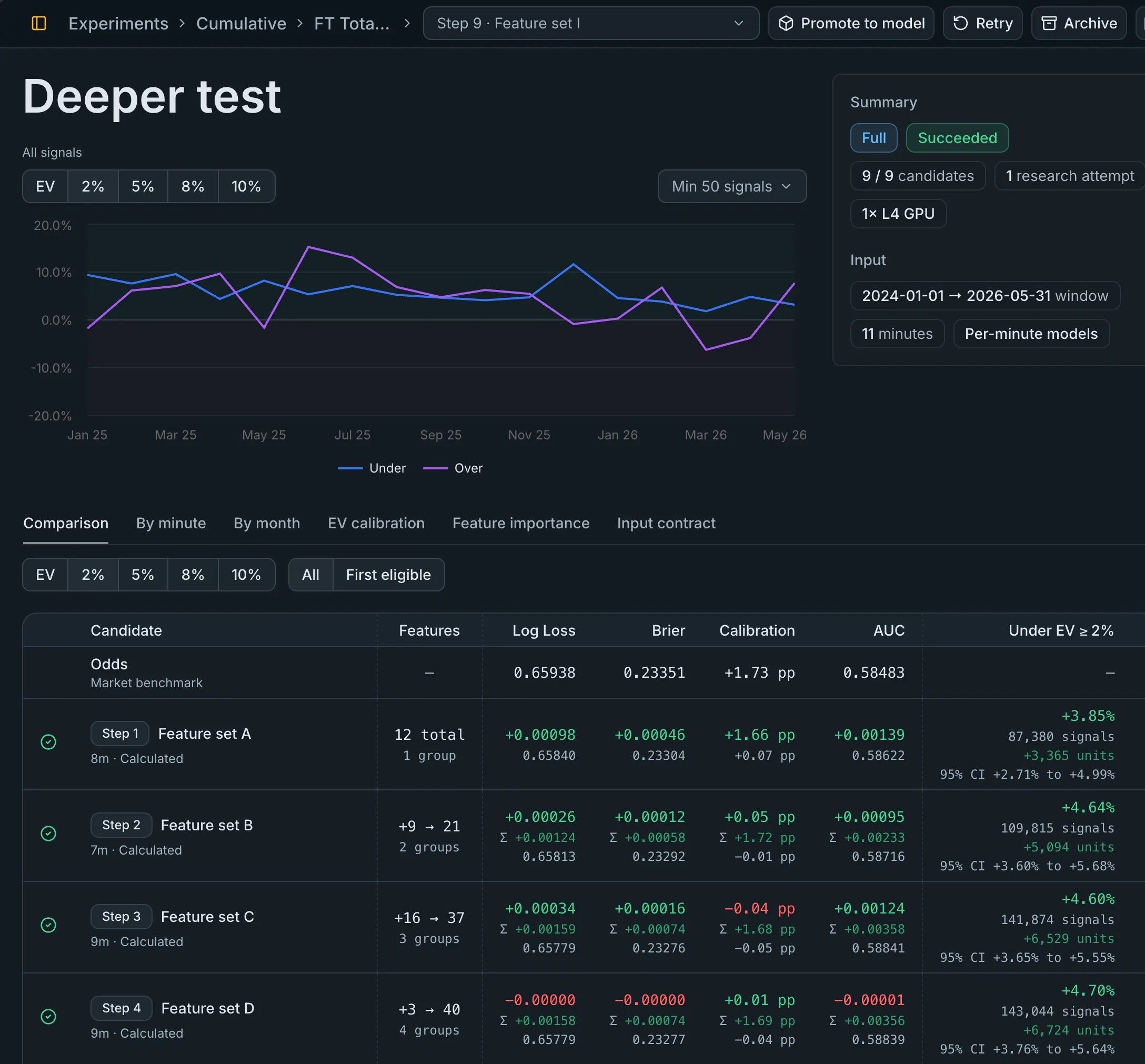Click the AUC column header
The image size is (1145, 1064).
888,630
